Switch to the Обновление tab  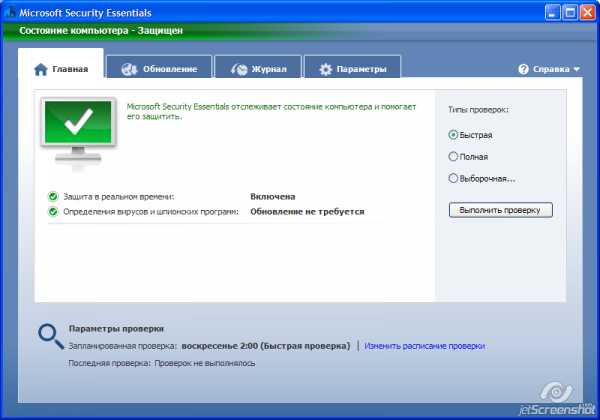[159, 67]
